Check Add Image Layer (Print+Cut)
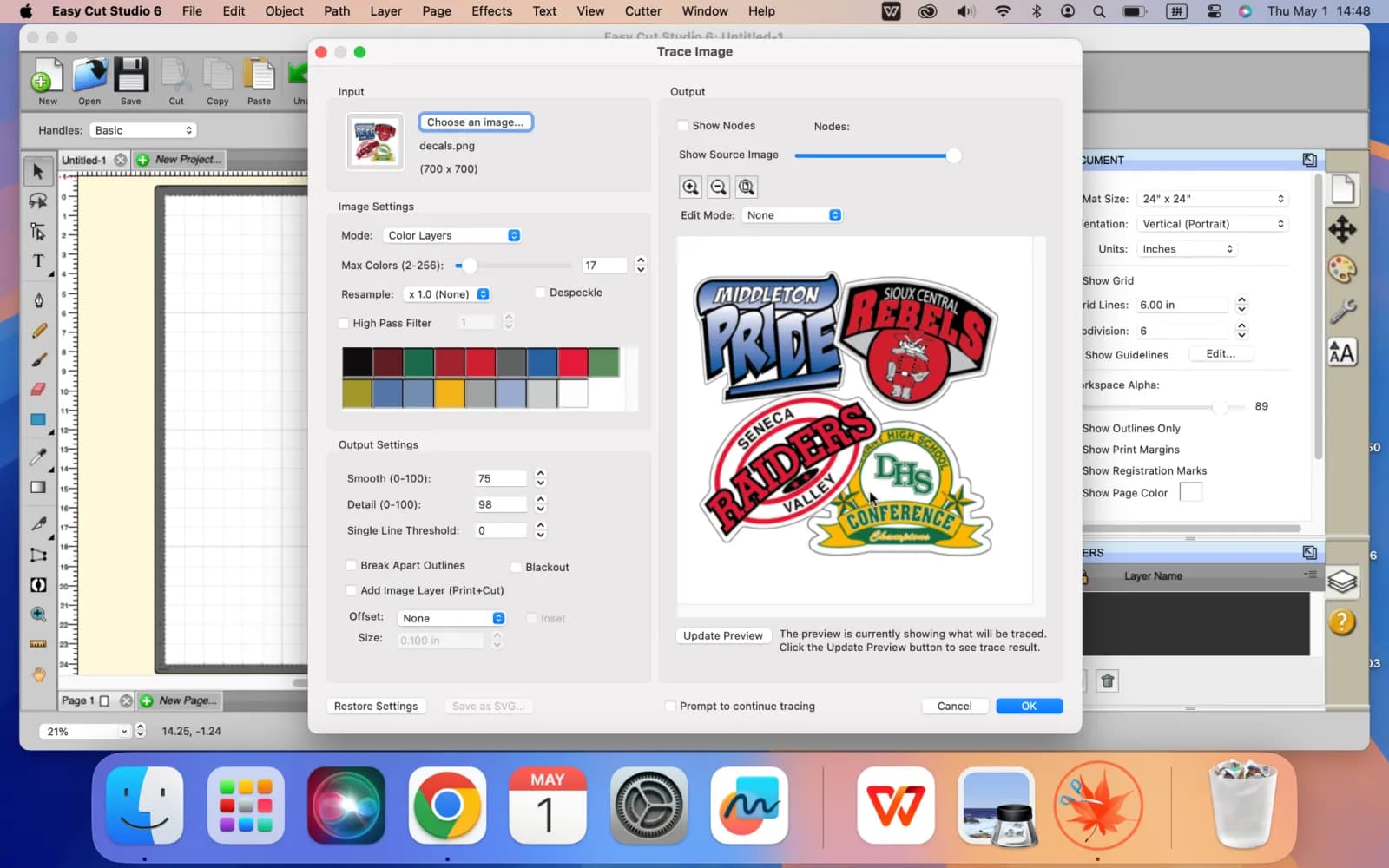This screenshot has width=1389, height=868. [x=351, y=590]
